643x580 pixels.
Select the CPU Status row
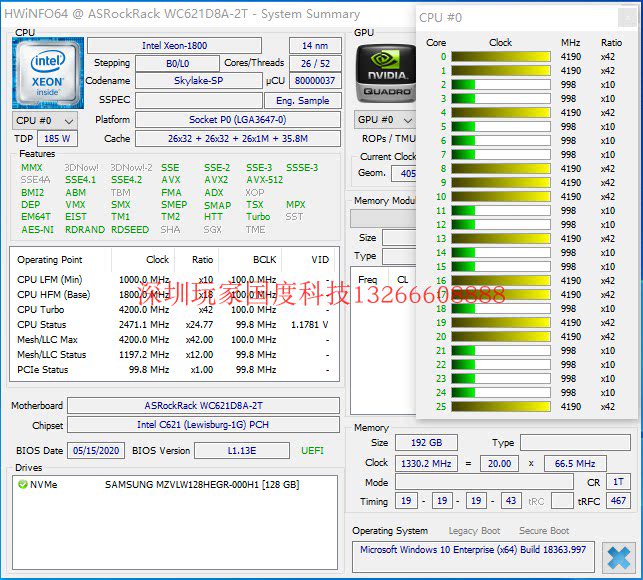pyautogui.click(x=174, y=324)
